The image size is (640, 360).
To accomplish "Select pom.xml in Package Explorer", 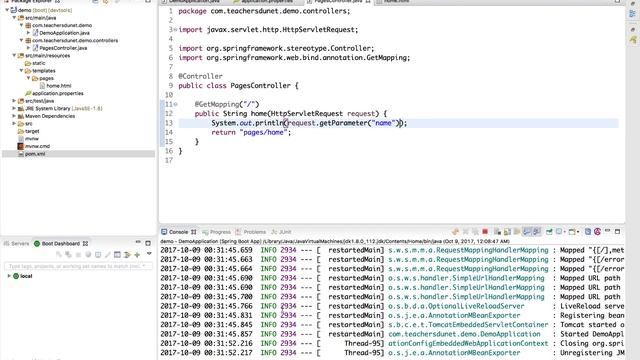I will [35, 154].
